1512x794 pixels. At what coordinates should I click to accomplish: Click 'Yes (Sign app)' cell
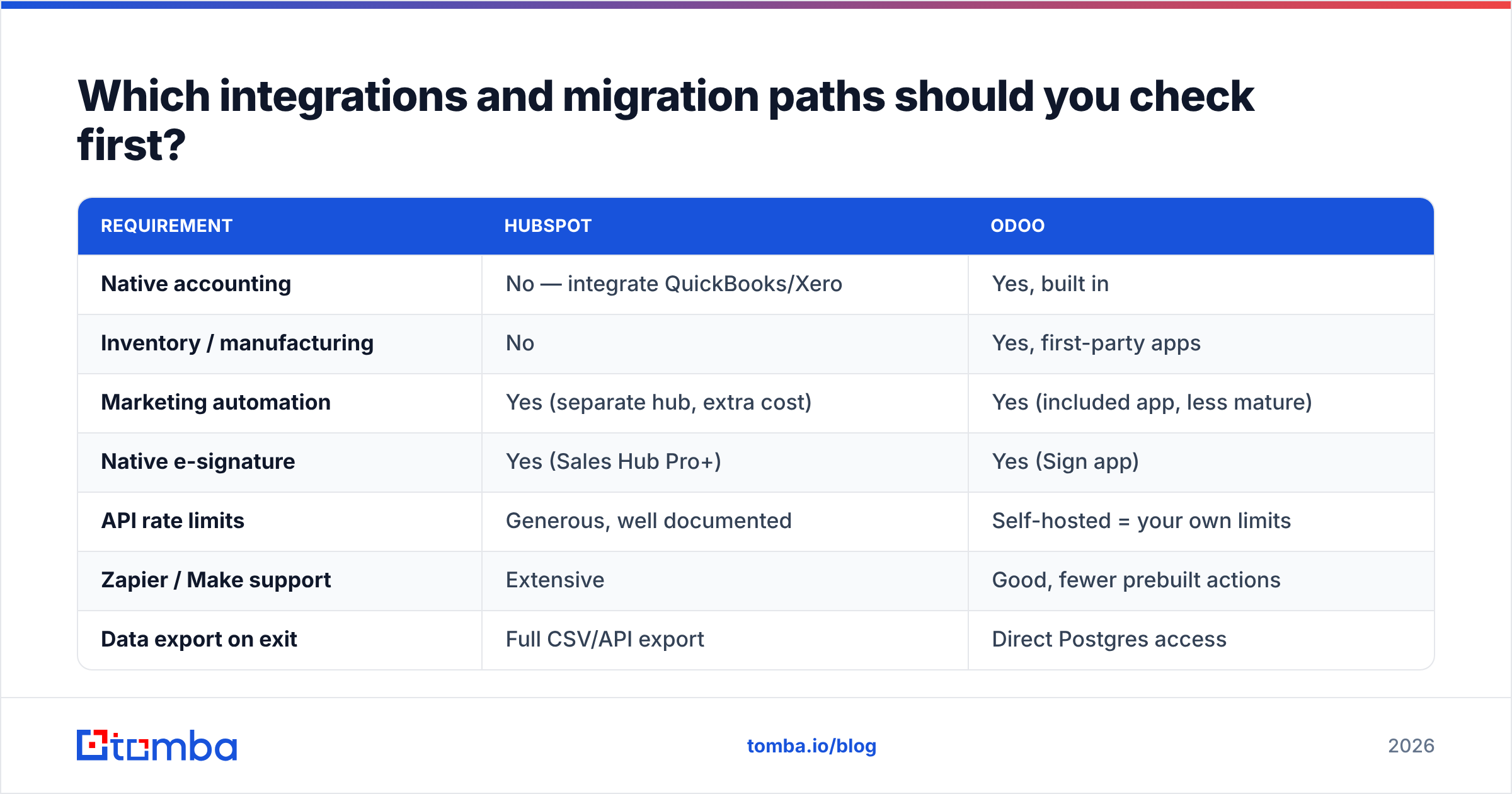1065,462
